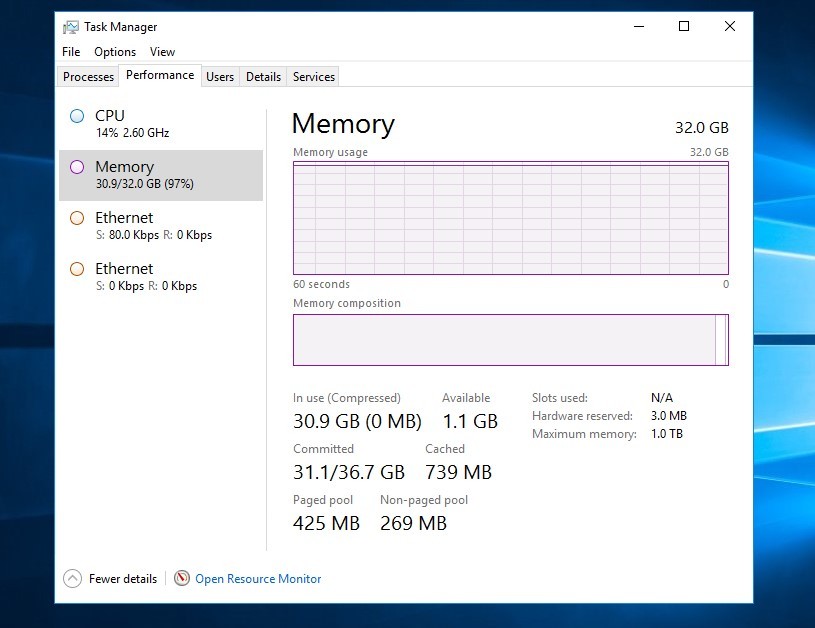Click the Memory composition bar
The height and width of the screenshot is (628, 815).
[511, 340]
